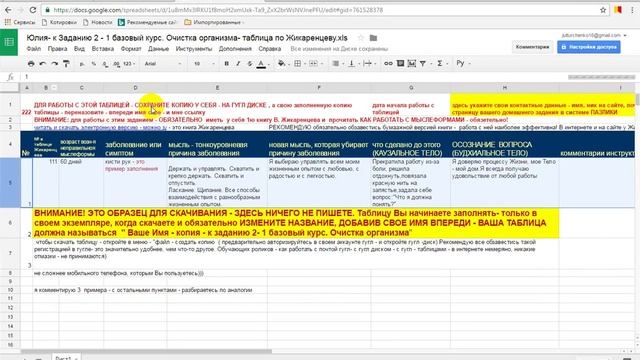Open the merge cells dropdown
Image resolution: width=640 pixels, height=360 pixels.
(x=315, y=64)
